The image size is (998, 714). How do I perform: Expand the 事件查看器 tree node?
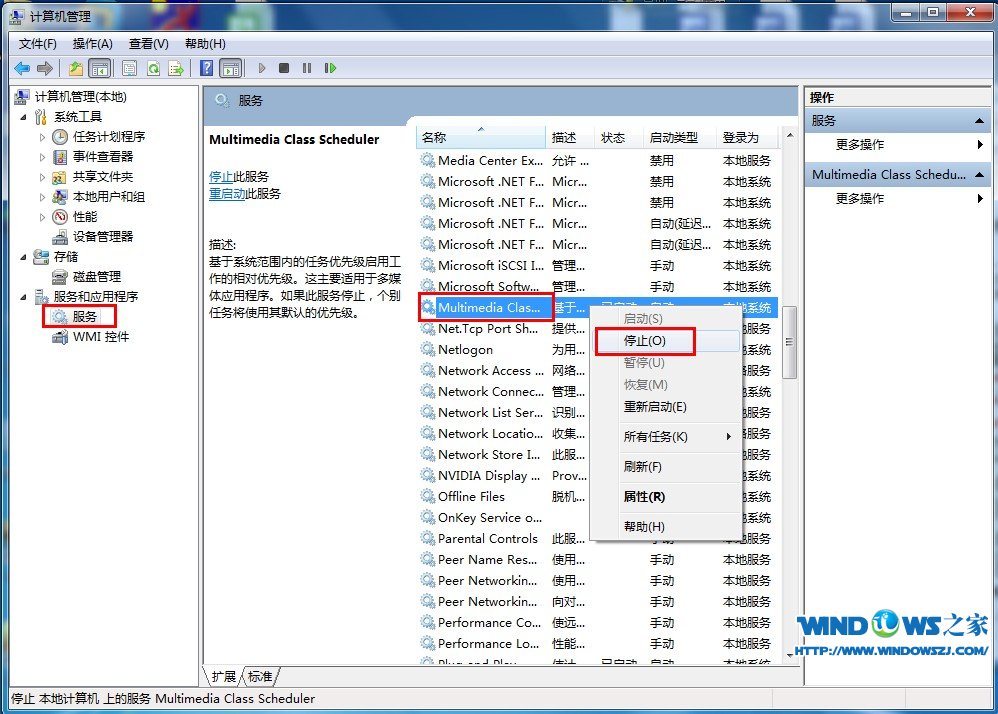click(42, 157)
